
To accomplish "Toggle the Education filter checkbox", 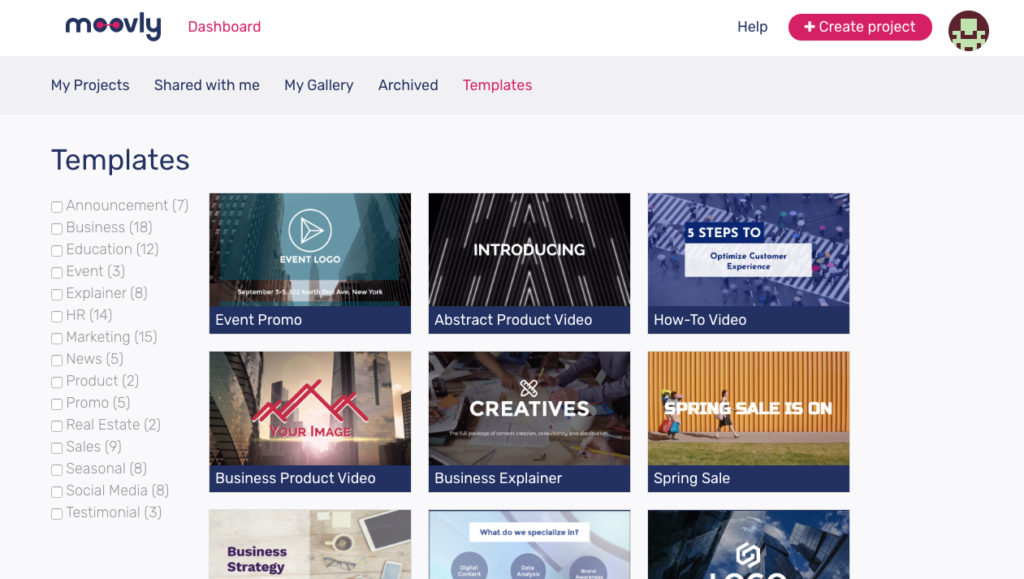I will click(x=57, y=251).
